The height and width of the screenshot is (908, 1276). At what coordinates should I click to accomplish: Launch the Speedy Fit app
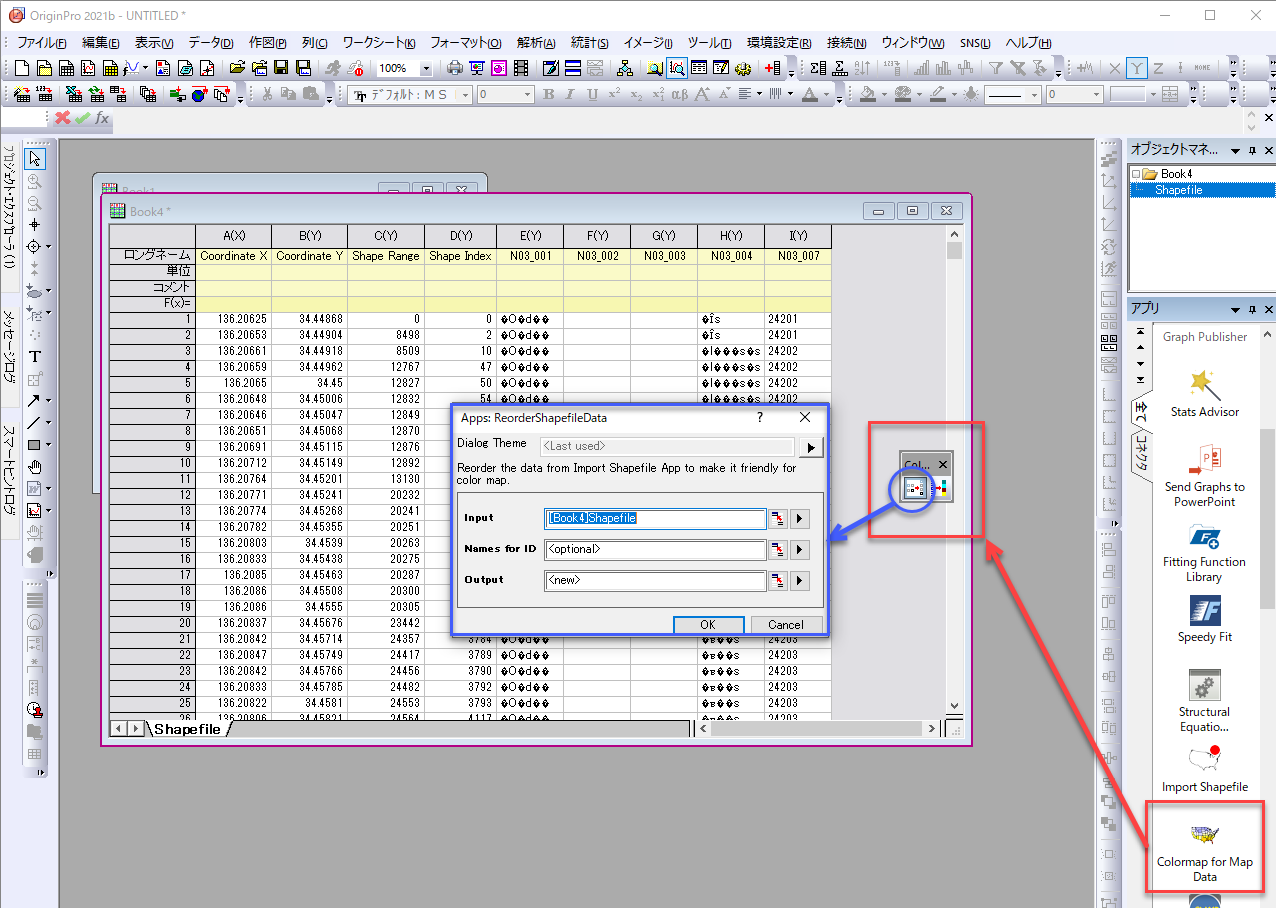tap(1205, 619)
